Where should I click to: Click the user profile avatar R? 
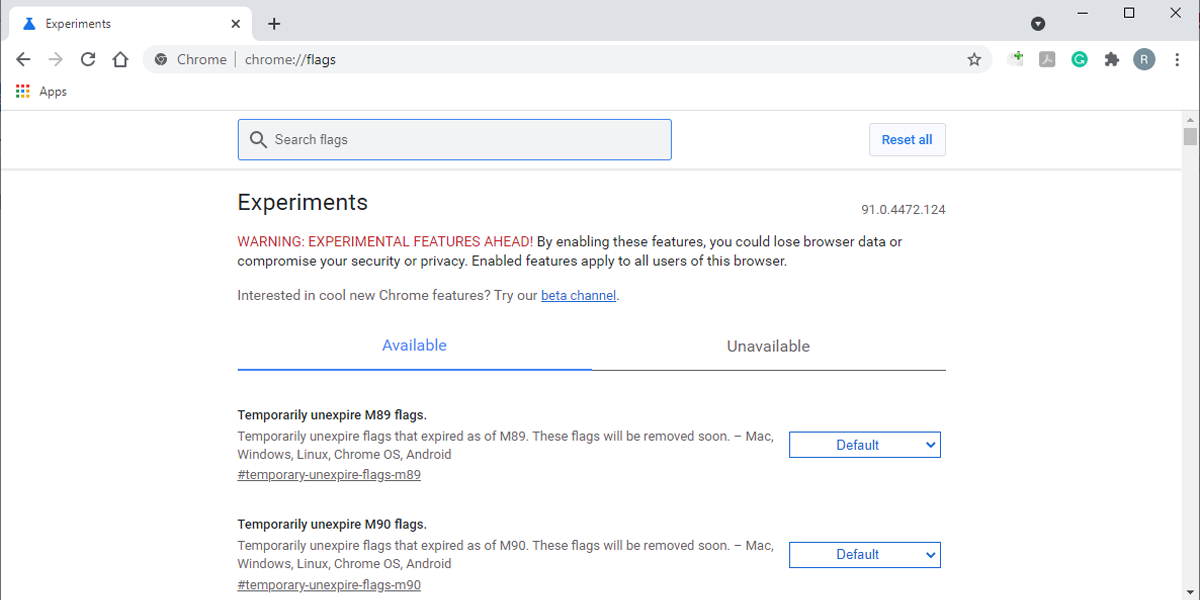click(1144, 60)
